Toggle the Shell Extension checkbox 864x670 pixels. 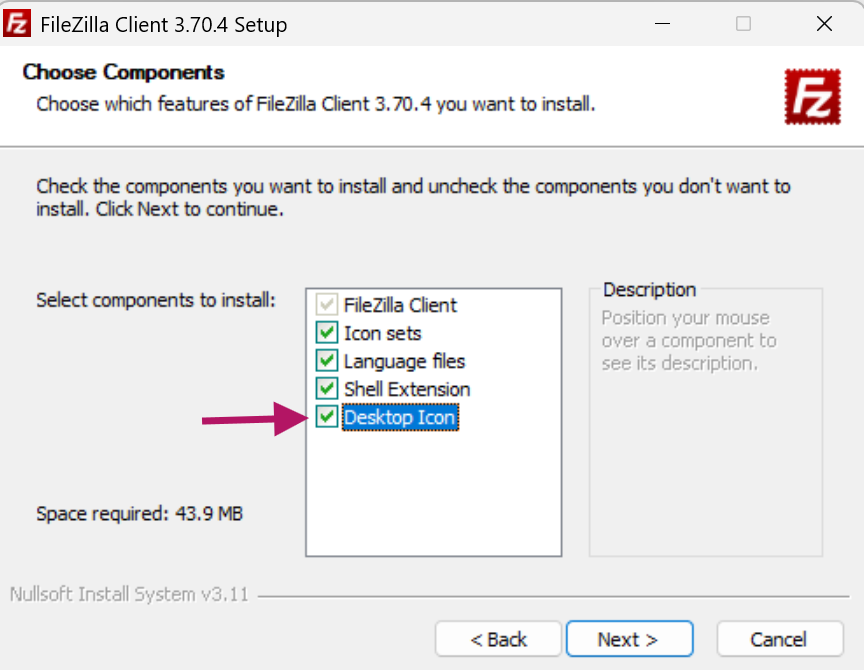(x=327, y=389)
